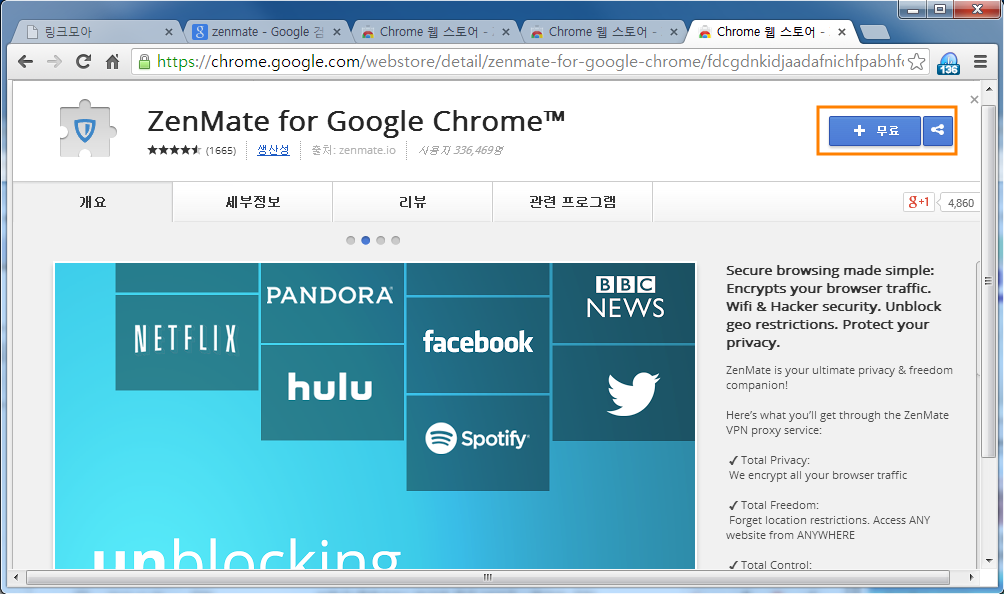
Task: Maximize the browser window
Action: (939, 8)
